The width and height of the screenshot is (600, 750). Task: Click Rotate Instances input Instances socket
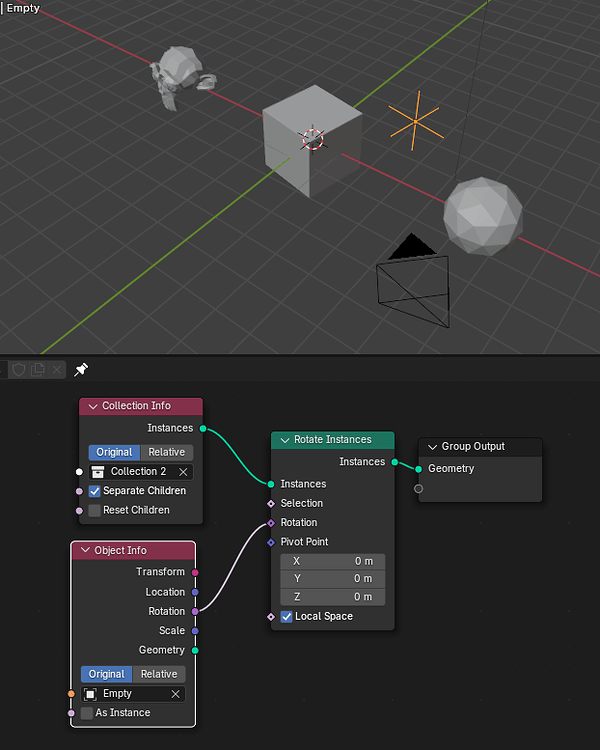click(x=271, y=484)
